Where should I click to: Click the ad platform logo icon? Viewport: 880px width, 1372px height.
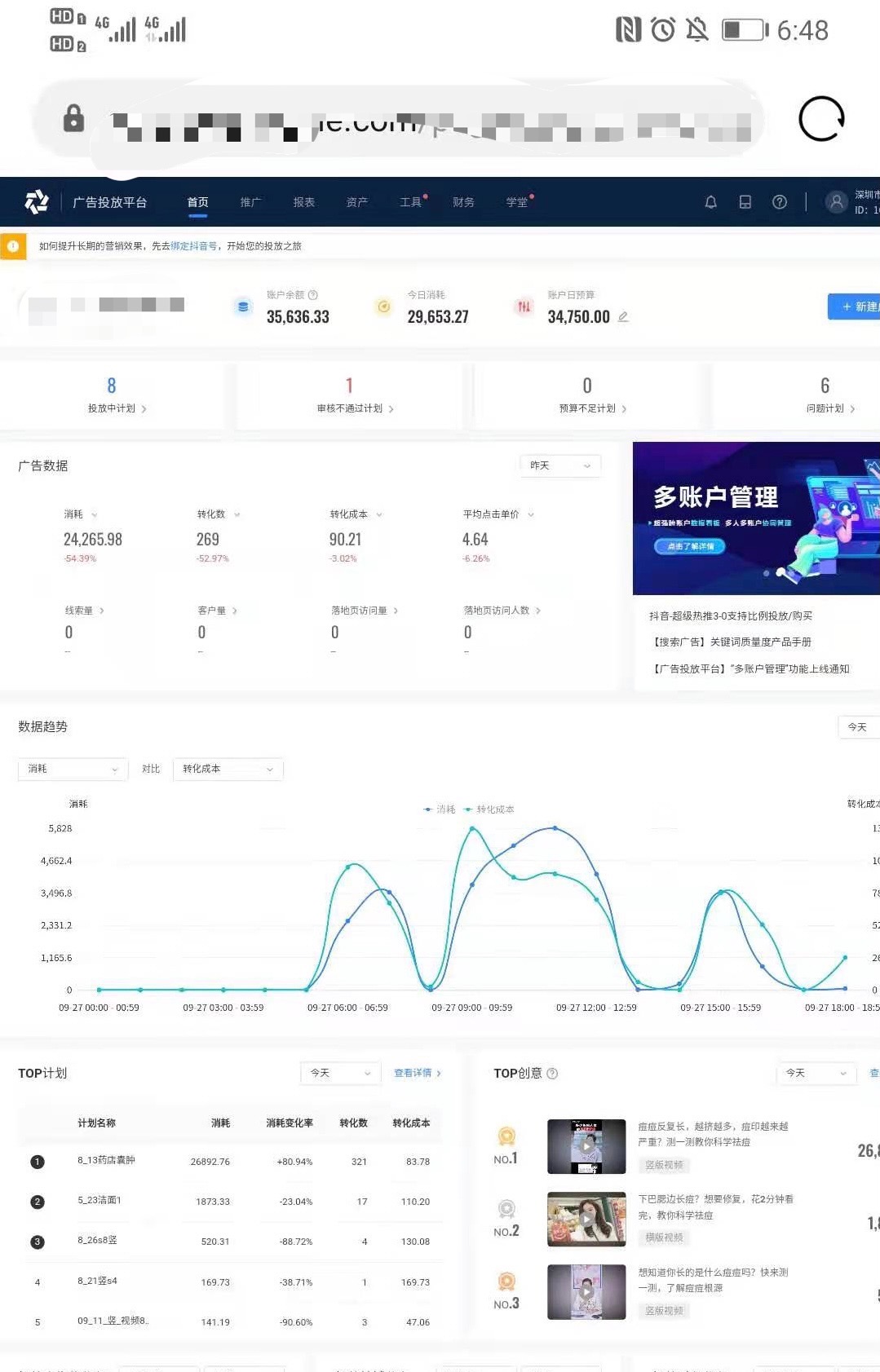click(37, 201)
